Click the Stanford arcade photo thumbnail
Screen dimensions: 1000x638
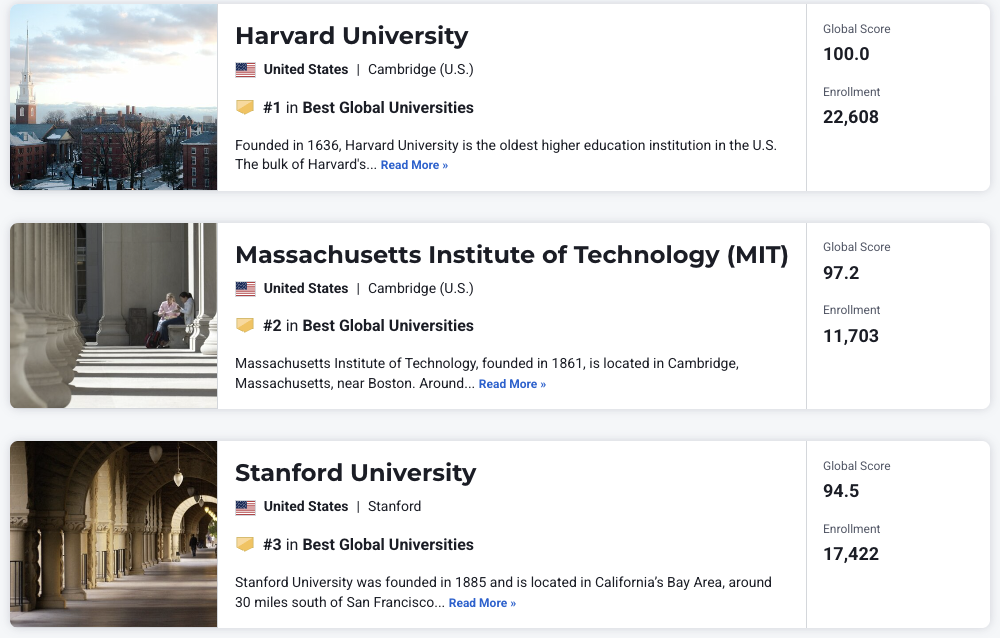coord(114,534)
